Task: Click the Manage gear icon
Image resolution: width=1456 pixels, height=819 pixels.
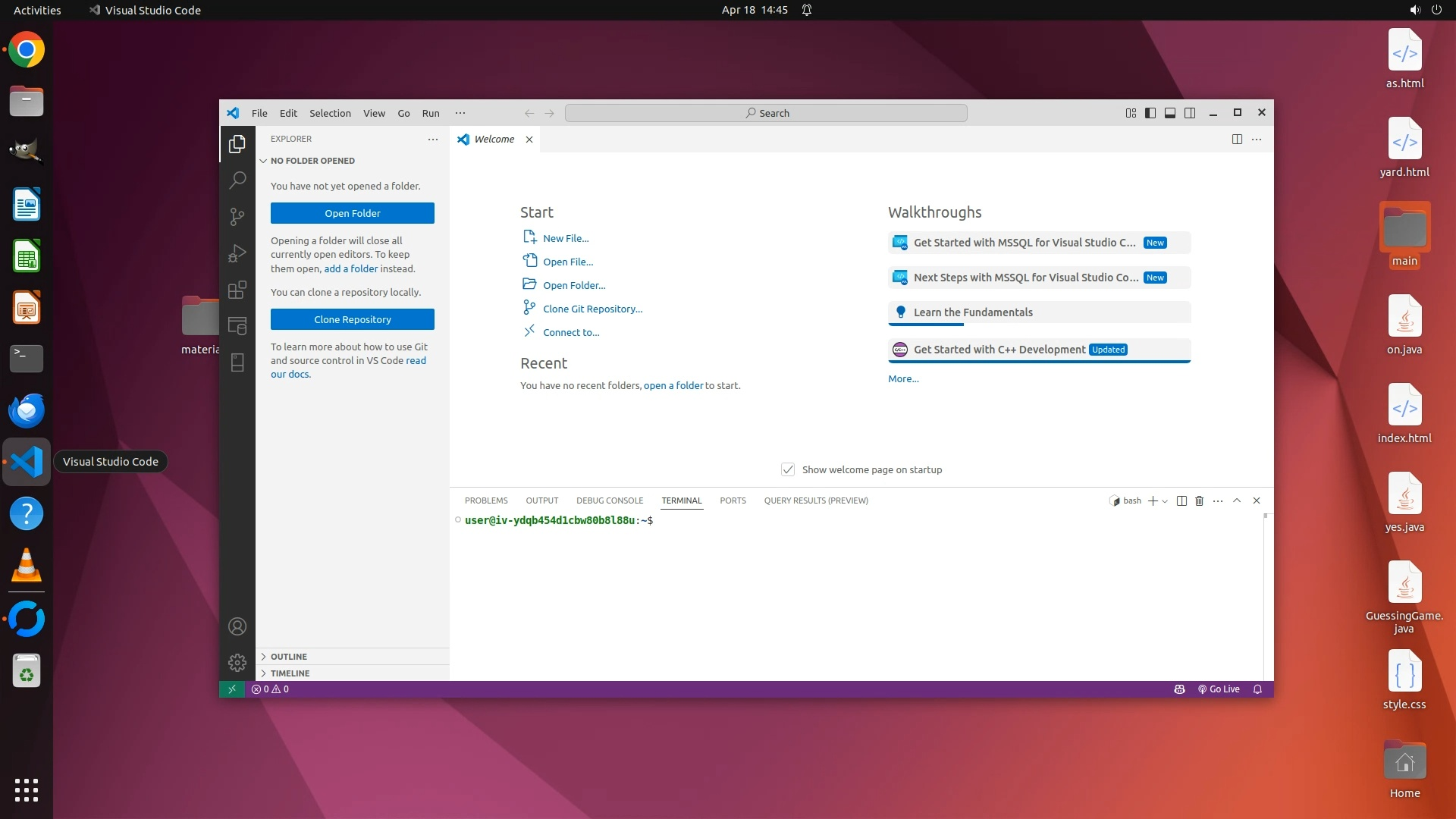Action: coord(237,663)
